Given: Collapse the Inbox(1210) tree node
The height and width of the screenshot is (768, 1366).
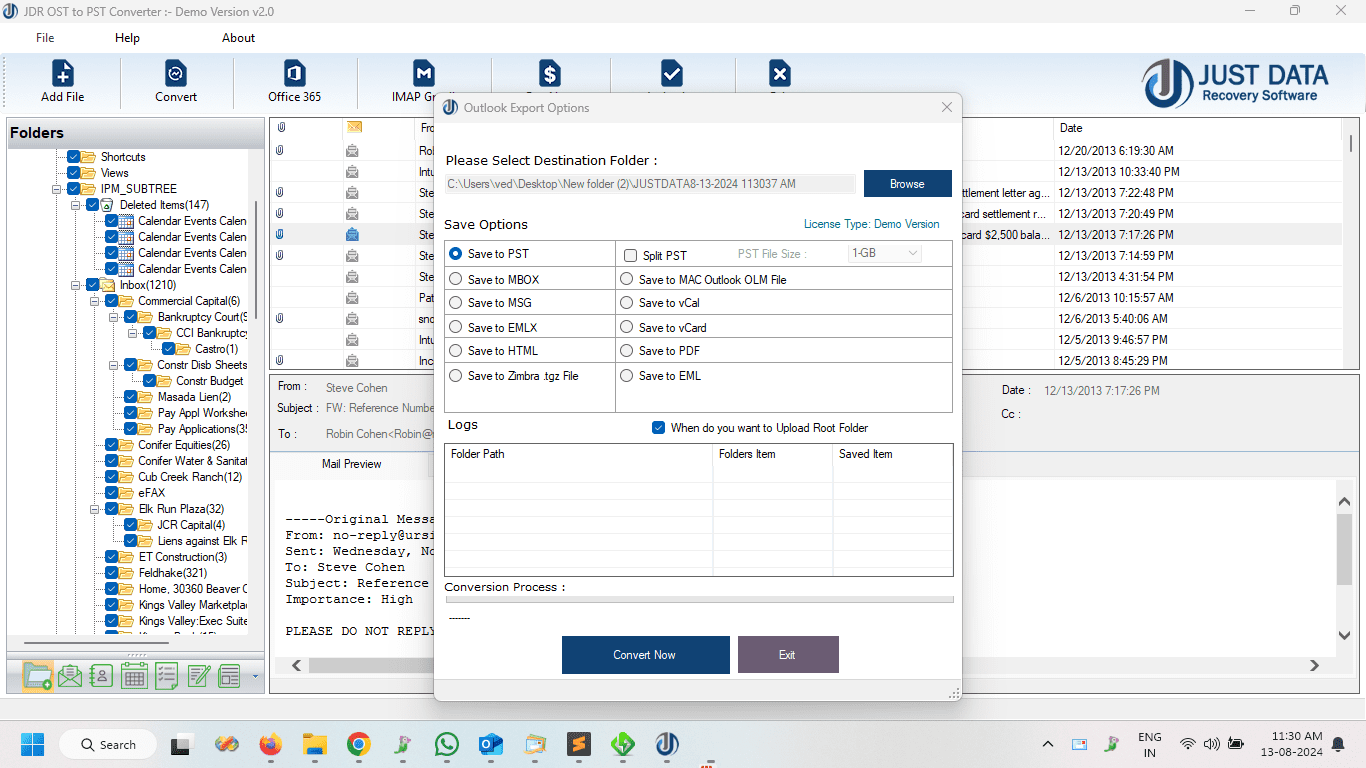Looking at the screenshot, I should pos(76,285).
